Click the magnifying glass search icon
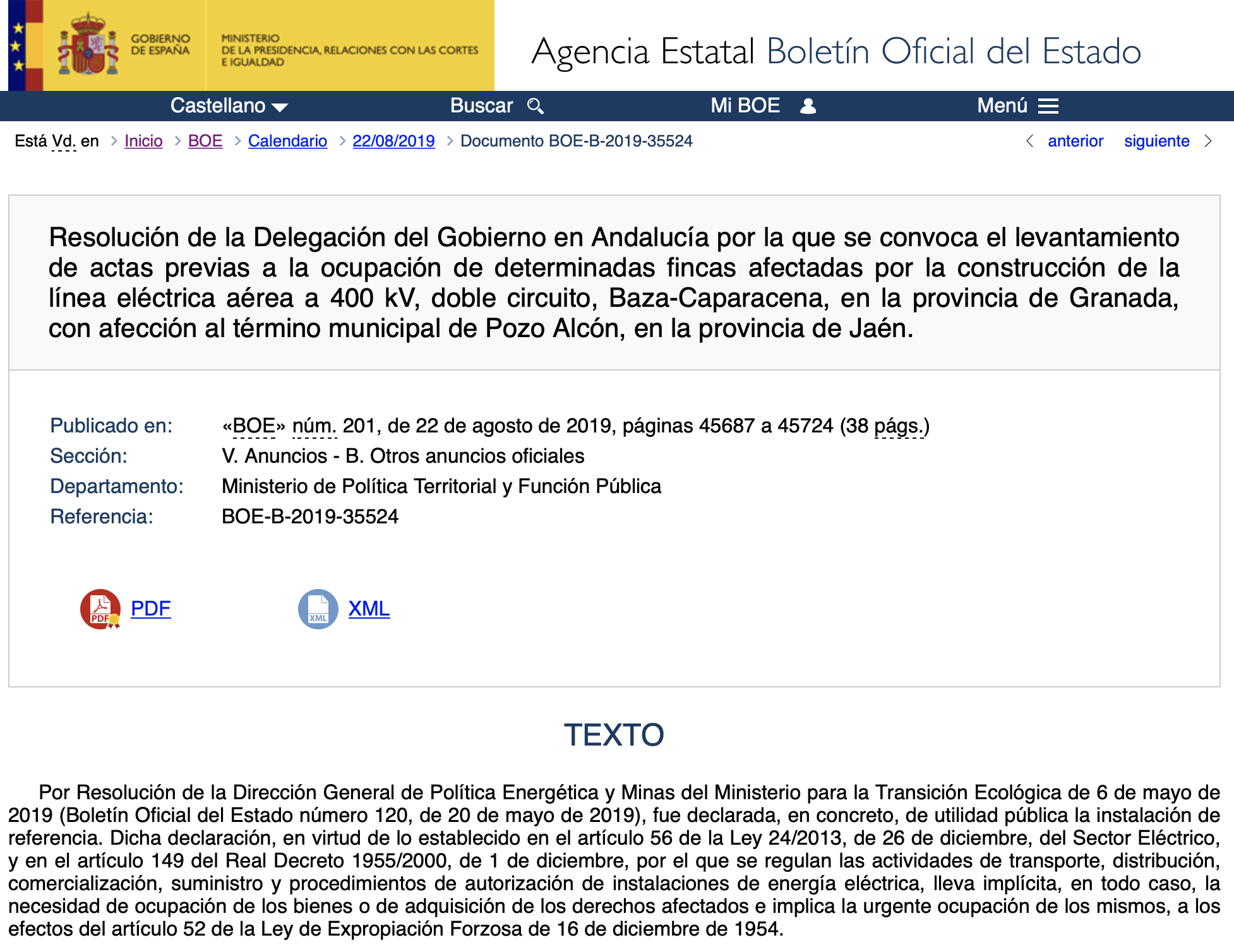This screenshot has width=1234, height=952. (x=535, y=106)
